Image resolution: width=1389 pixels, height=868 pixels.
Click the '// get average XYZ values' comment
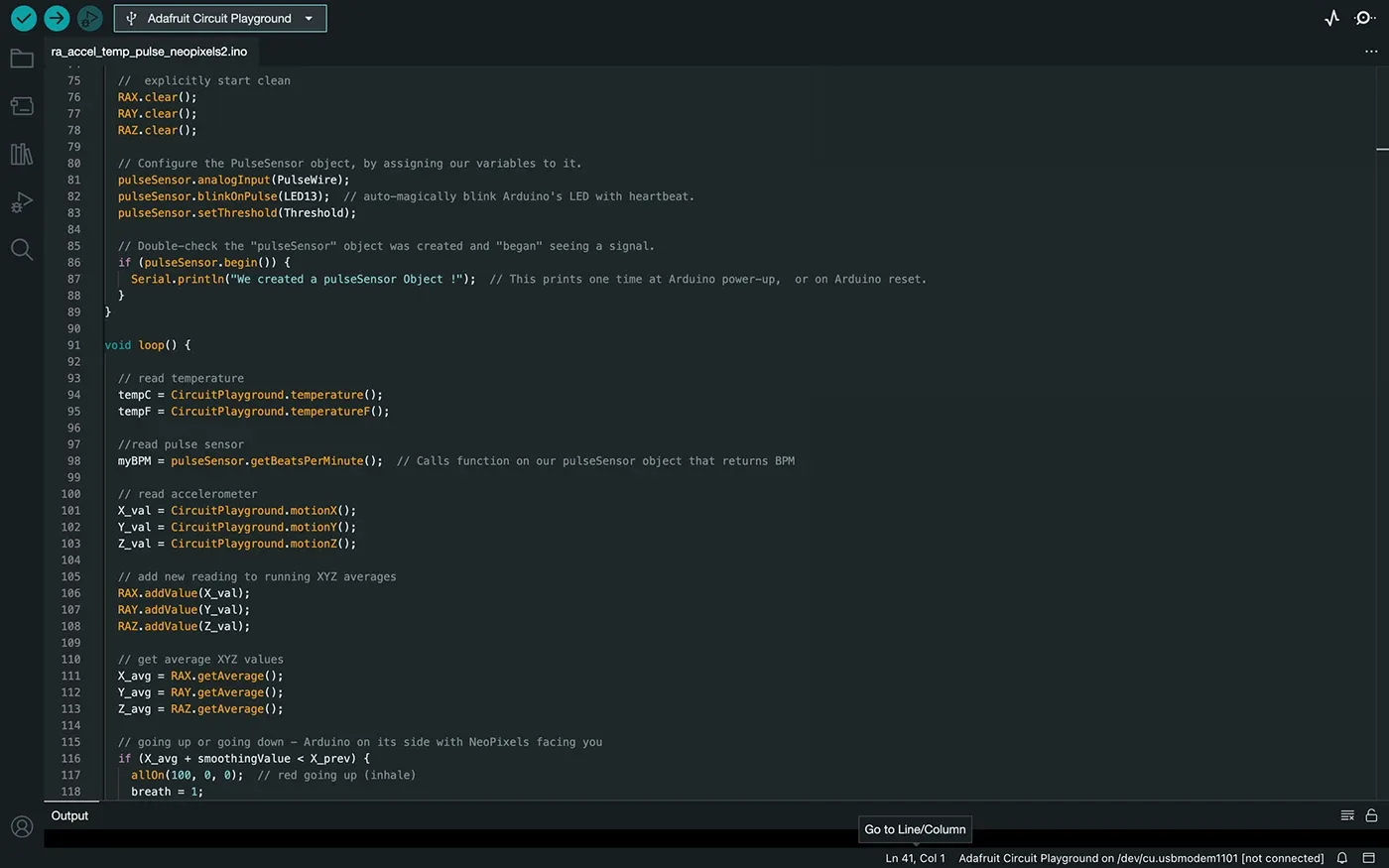pos(200,660)
